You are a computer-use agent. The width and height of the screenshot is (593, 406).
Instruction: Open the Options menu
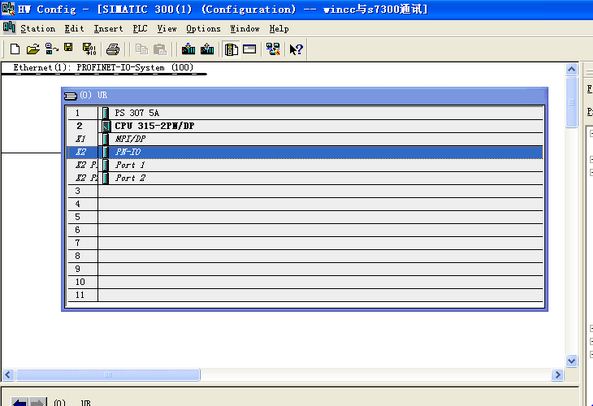tap(203, 29)
